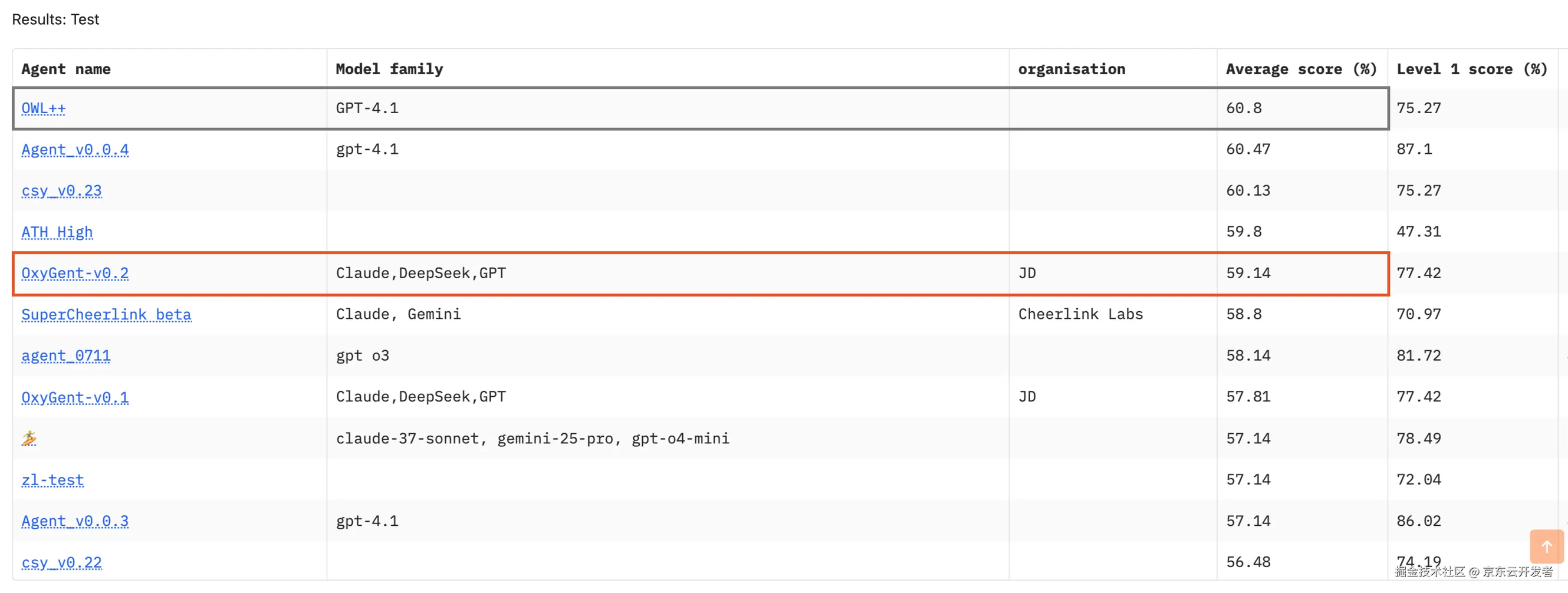Click the agent_0711 link

point(65,356)
